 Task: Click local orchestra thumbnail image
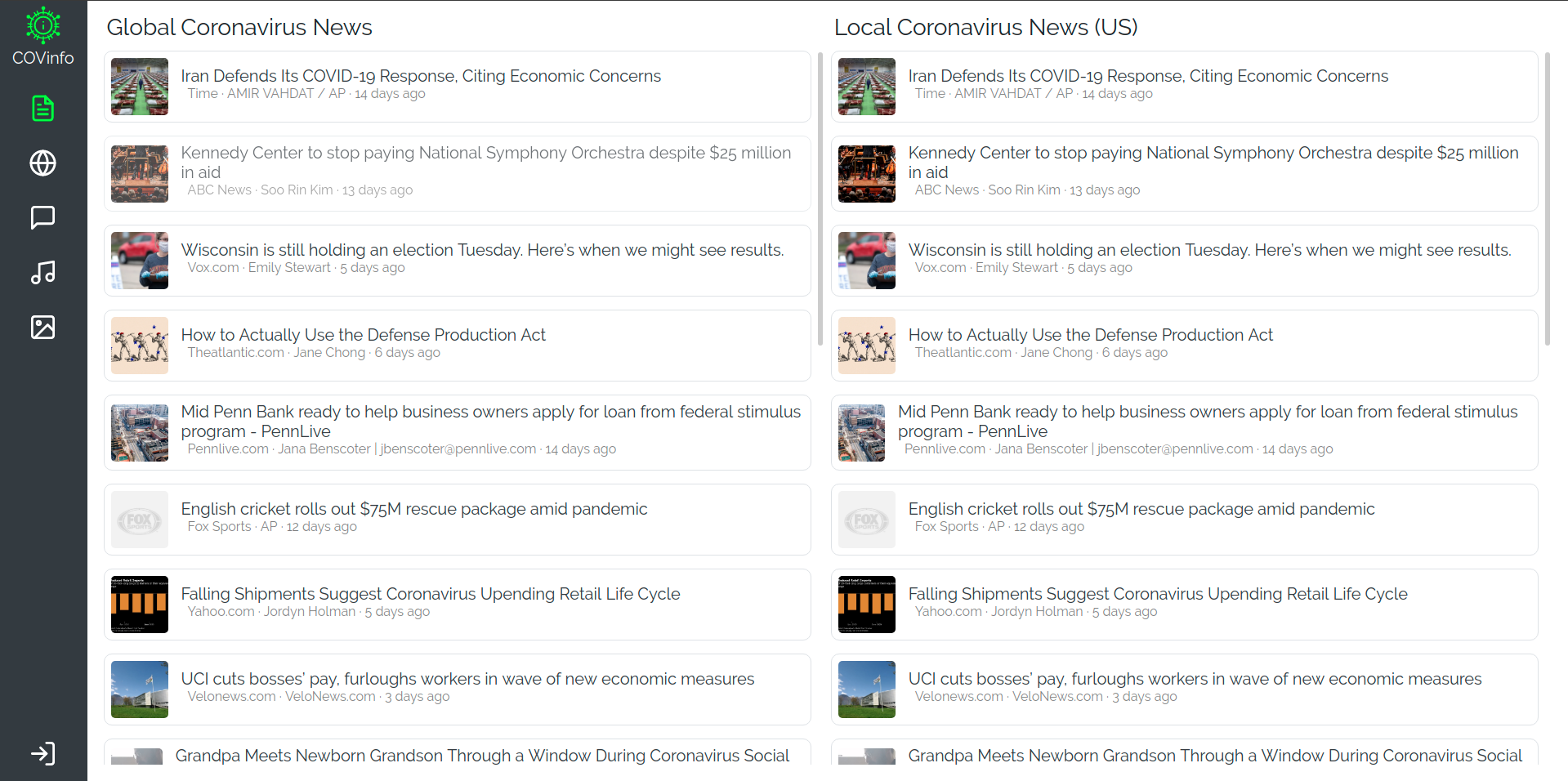coord(867,173)
